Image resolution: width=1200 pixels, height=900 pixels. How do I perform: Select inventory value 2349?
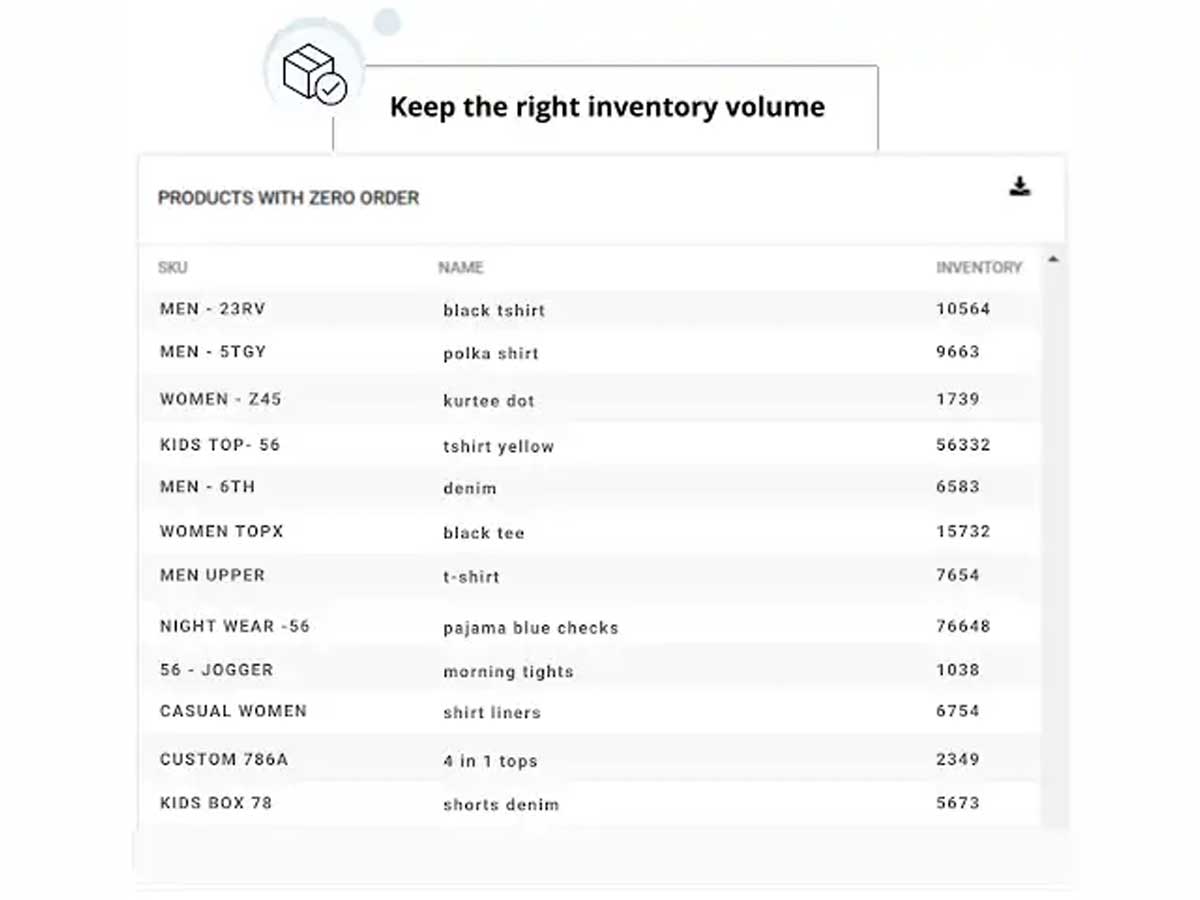click(x=958, y=759)
